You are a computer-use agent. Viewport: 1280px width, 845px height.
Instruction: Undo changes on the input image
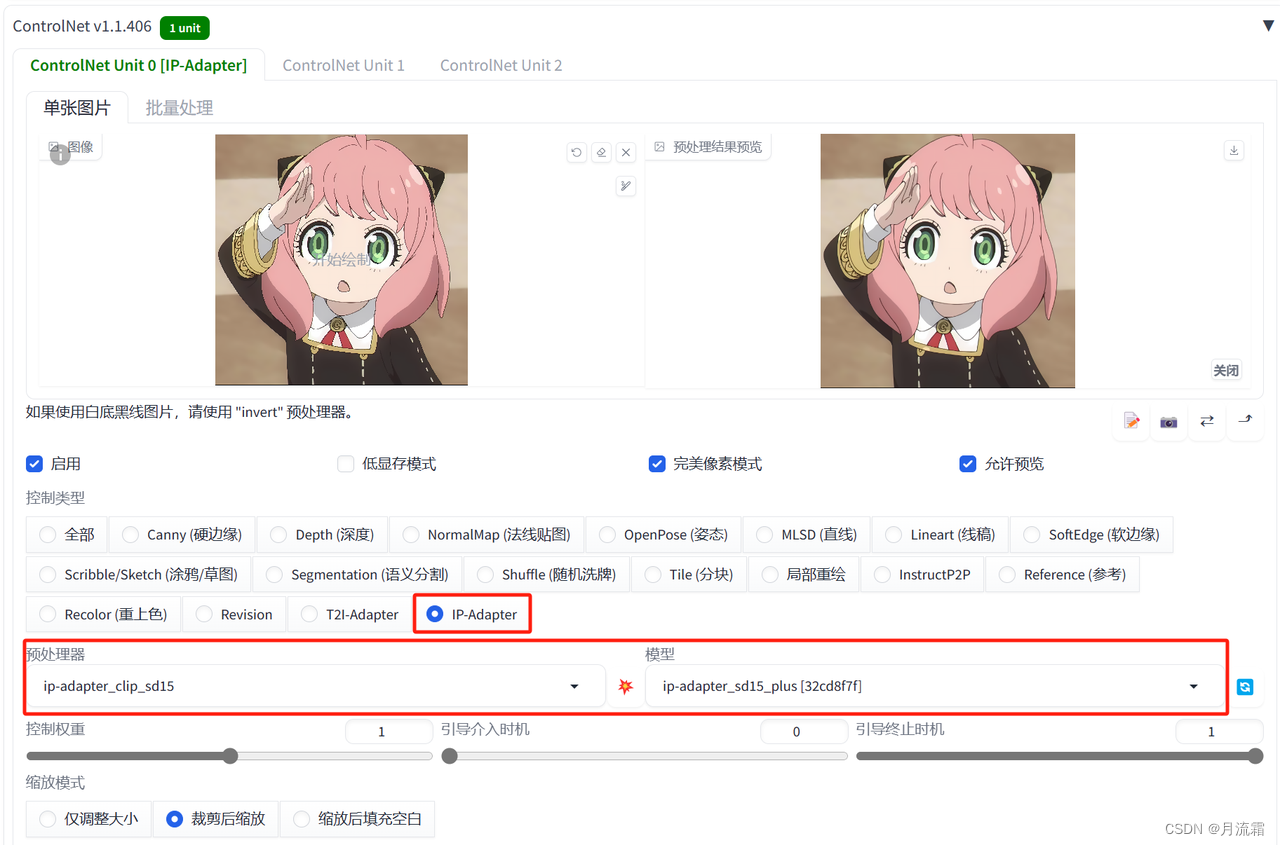pos(576,152)
